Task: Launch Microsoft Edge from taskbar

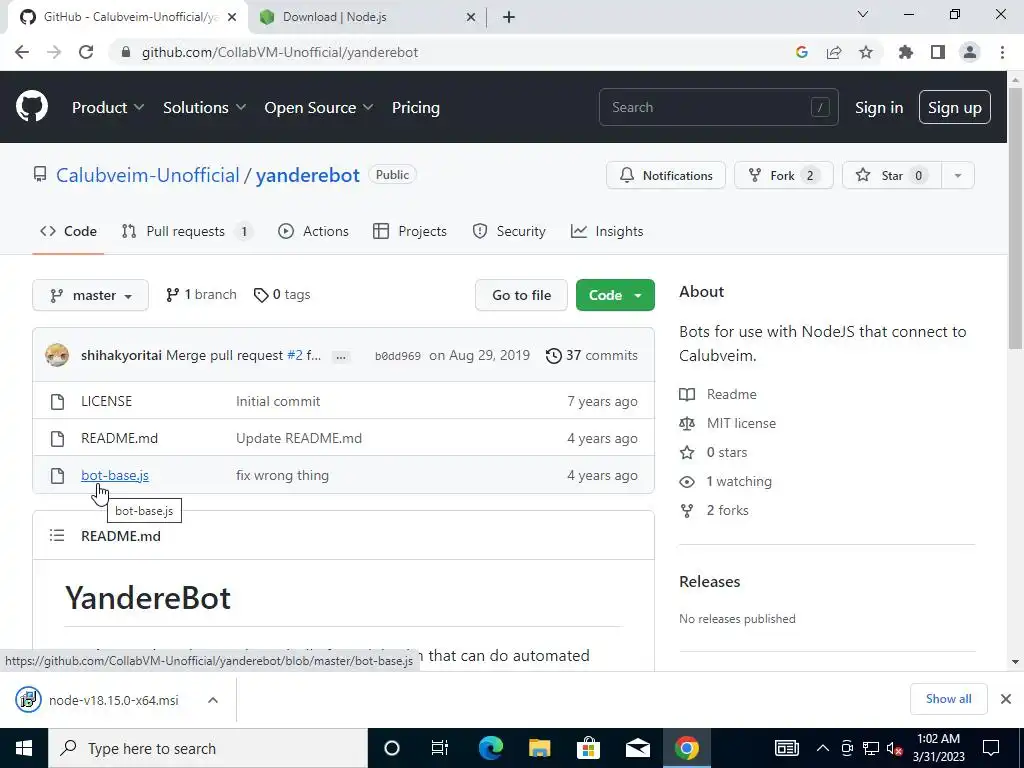Action: 490,748
